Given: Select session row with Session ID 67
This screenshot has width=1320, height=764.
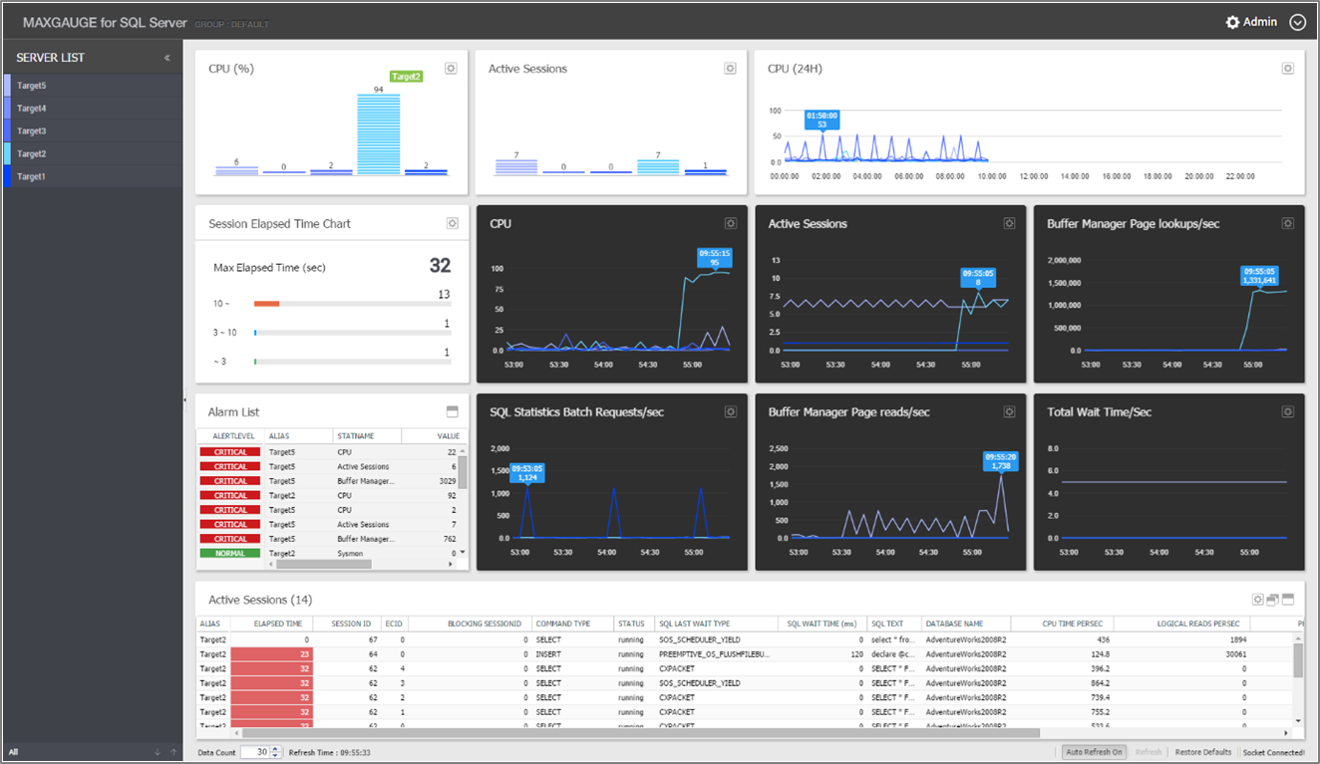Looking at the screenshot, I should click(745, 639).
